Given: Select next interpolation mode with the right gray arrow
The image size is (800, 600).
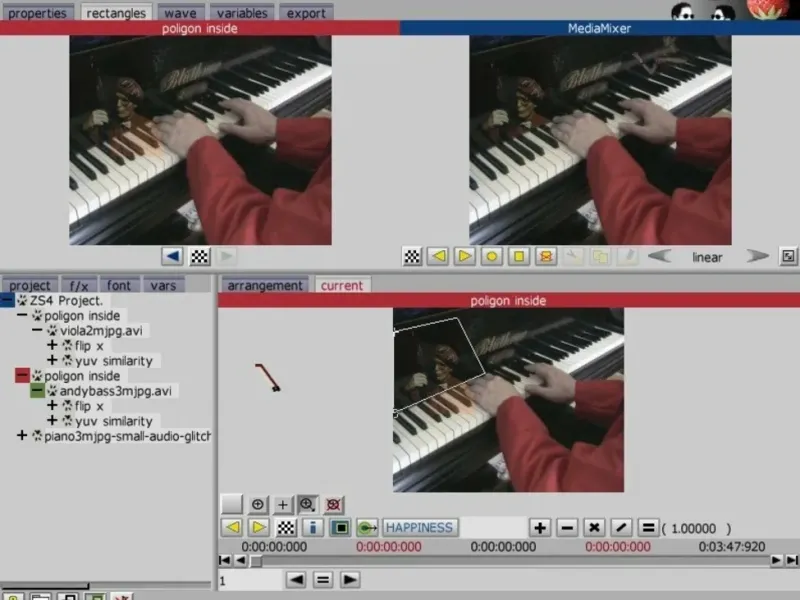Looking at the screenshot, I should tap(757, 255).
